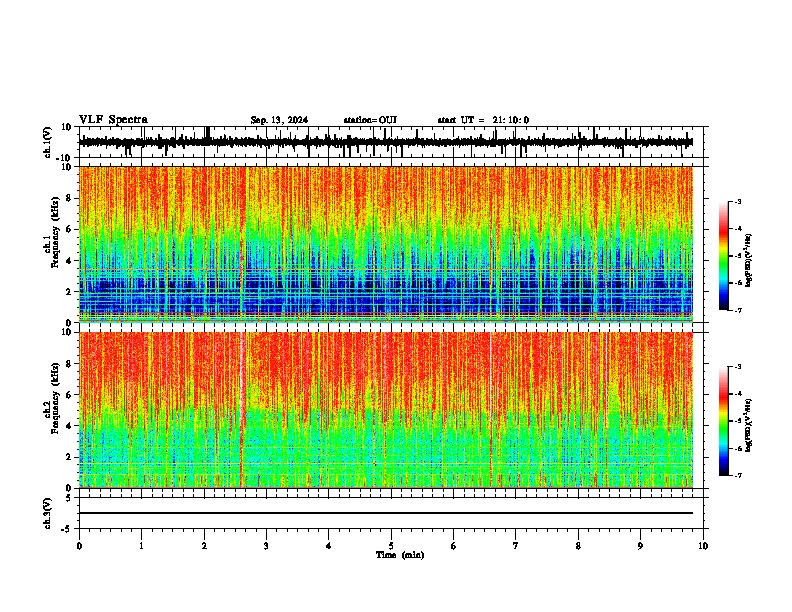Click the ch.2 spectrogram plot area

385,410
